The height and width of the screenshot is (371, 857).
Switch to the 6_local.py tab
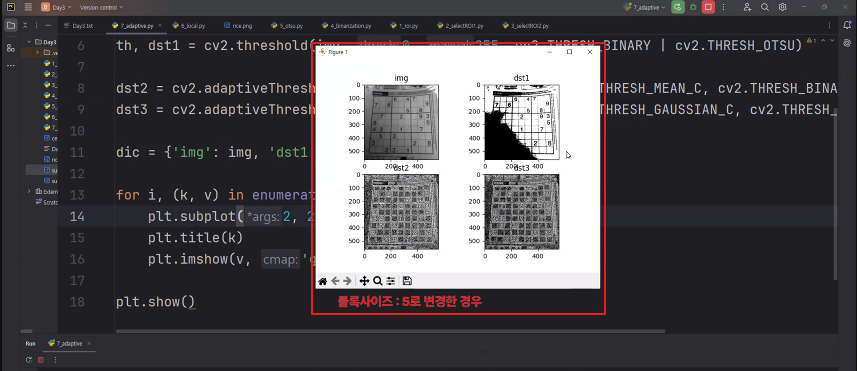coord(190,26)
